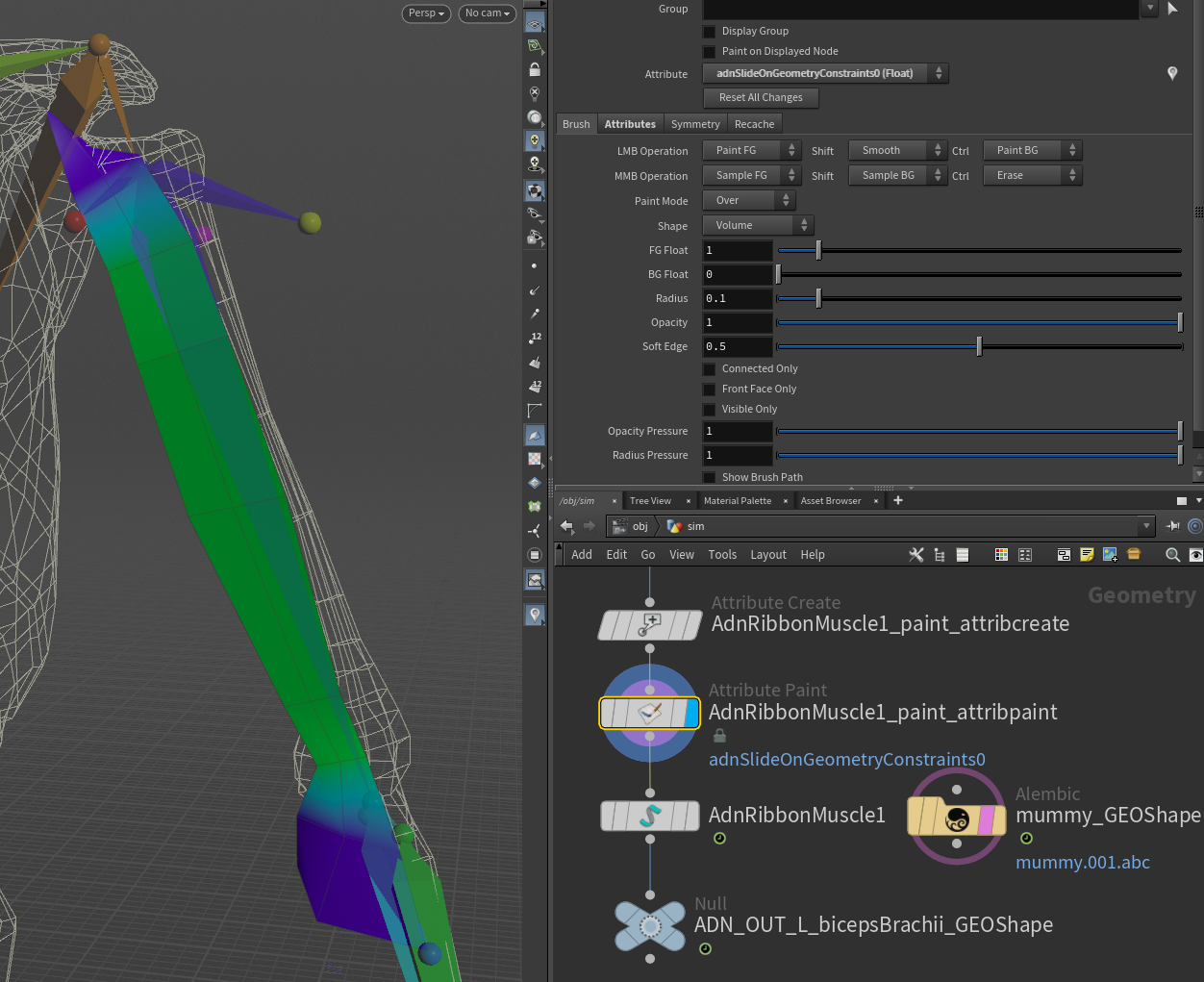Image resolution: width=1204 pixels, height=982 pixels.
Task: Click the pin icon beside the path bar
Action: (x=1173, y=526)
